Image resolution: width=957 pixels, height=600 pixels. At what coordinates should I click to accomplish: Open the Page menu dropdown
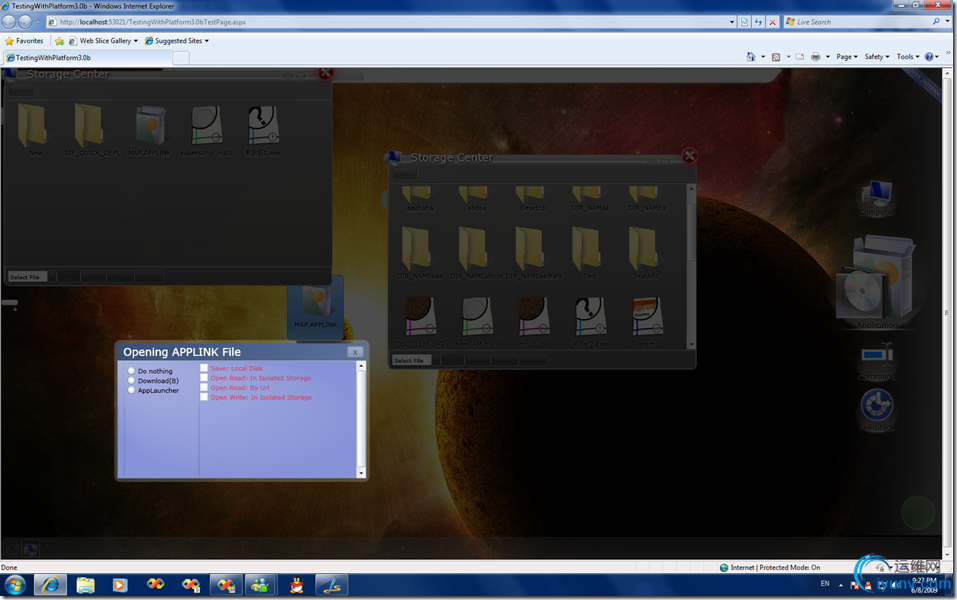click(x=847, y=57)
